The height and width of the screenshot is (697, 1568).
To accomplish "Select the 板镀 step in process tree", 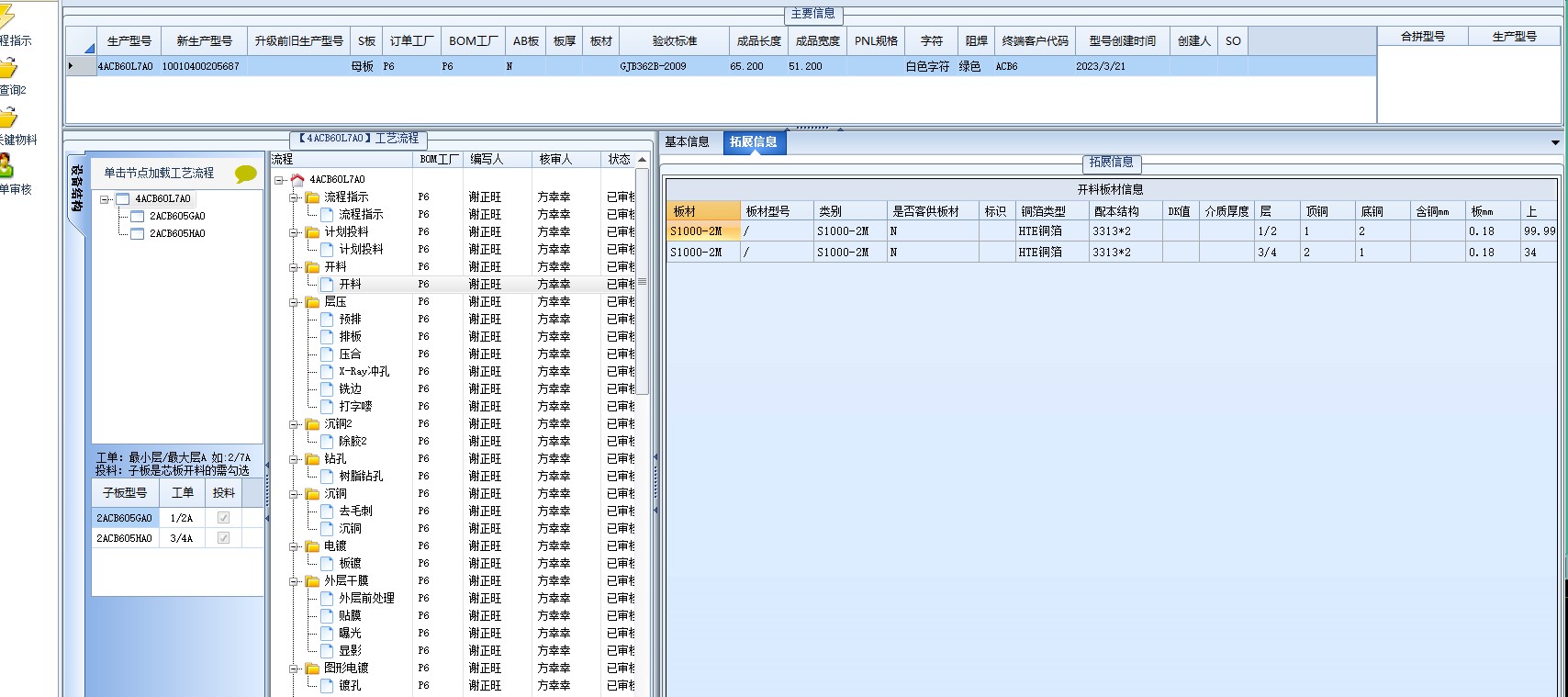I will (x=350, y=564).
